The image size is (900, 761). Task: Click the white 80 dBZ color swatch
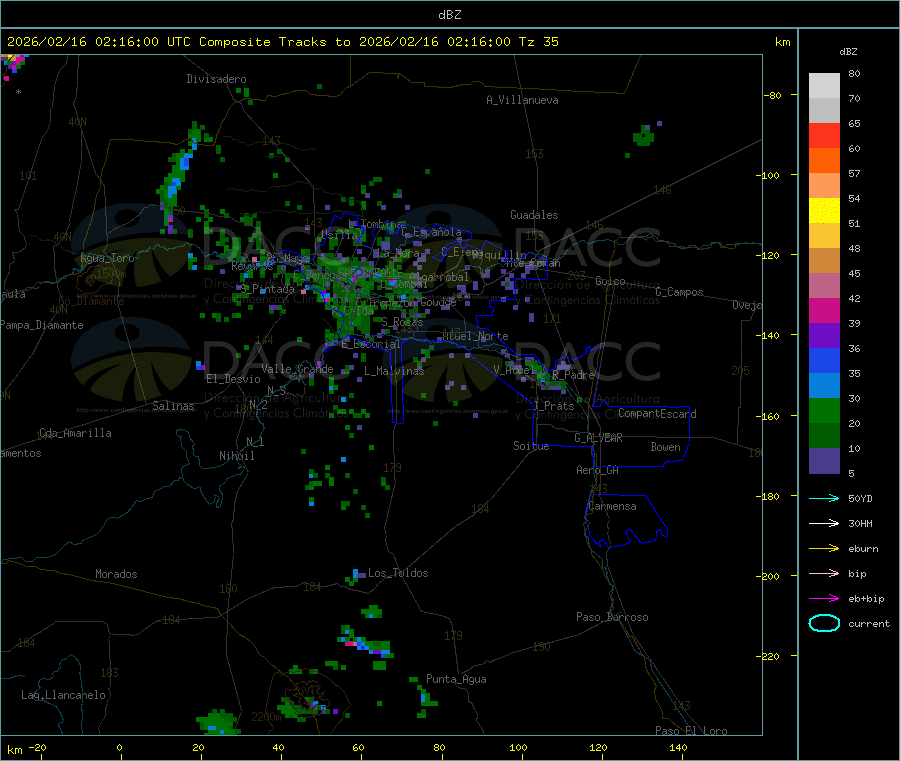(x=824, y=86)
